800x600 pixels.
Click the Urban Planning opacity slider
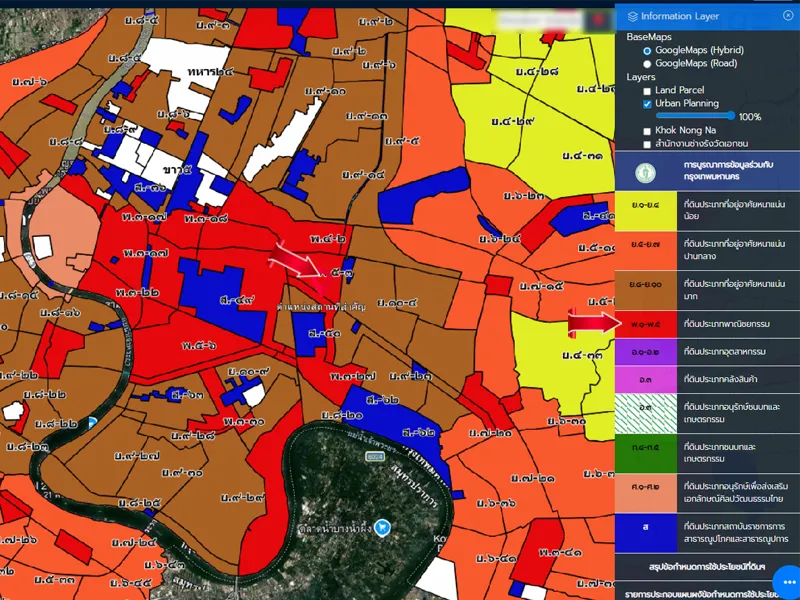point(695,117)
